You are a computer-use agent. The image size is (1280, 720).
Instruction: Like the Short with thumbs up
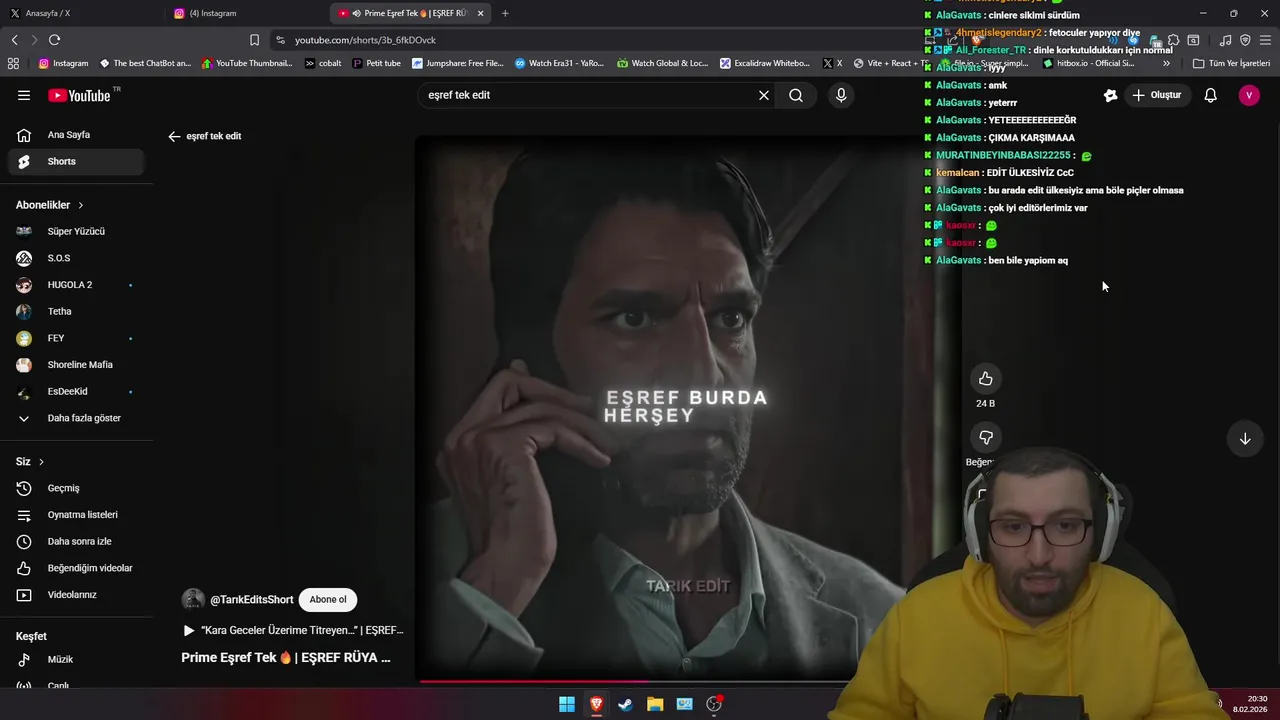985,379
